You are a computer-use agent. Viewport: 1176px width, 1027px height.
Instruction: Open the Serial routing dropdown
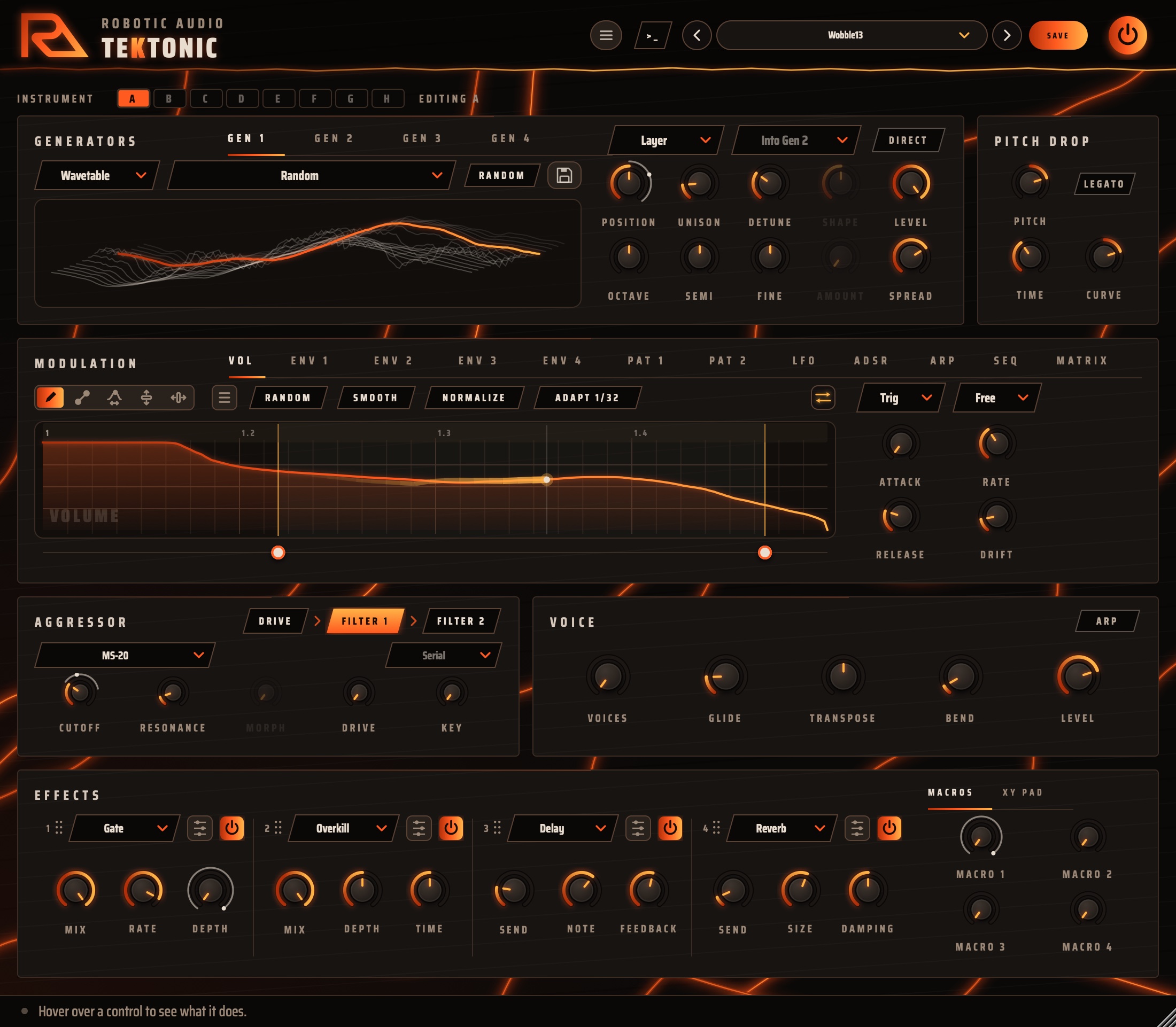tap(444, 655)
